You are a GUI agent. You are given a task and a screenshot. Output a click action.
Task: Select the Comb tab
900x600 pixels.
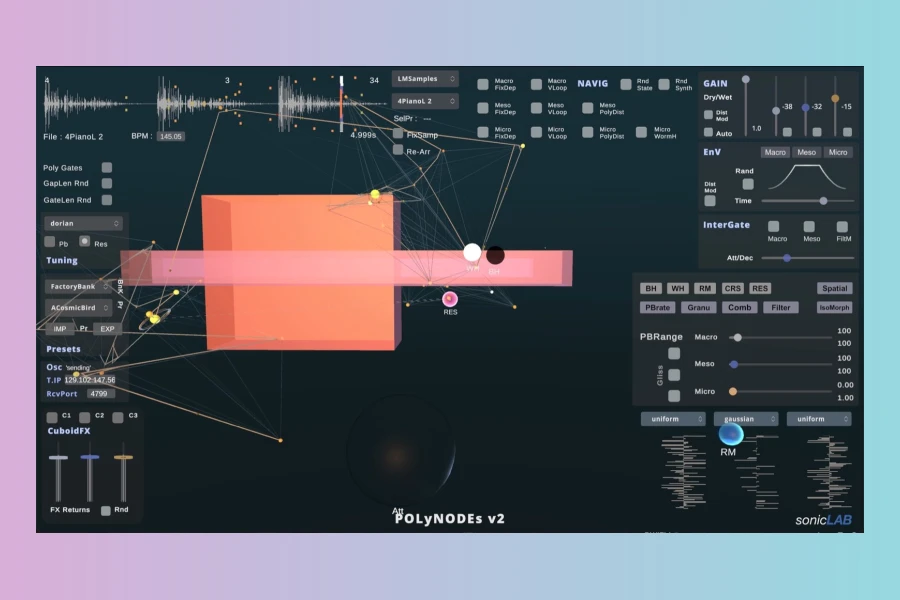pyautogui.click(x=739, y=308)
